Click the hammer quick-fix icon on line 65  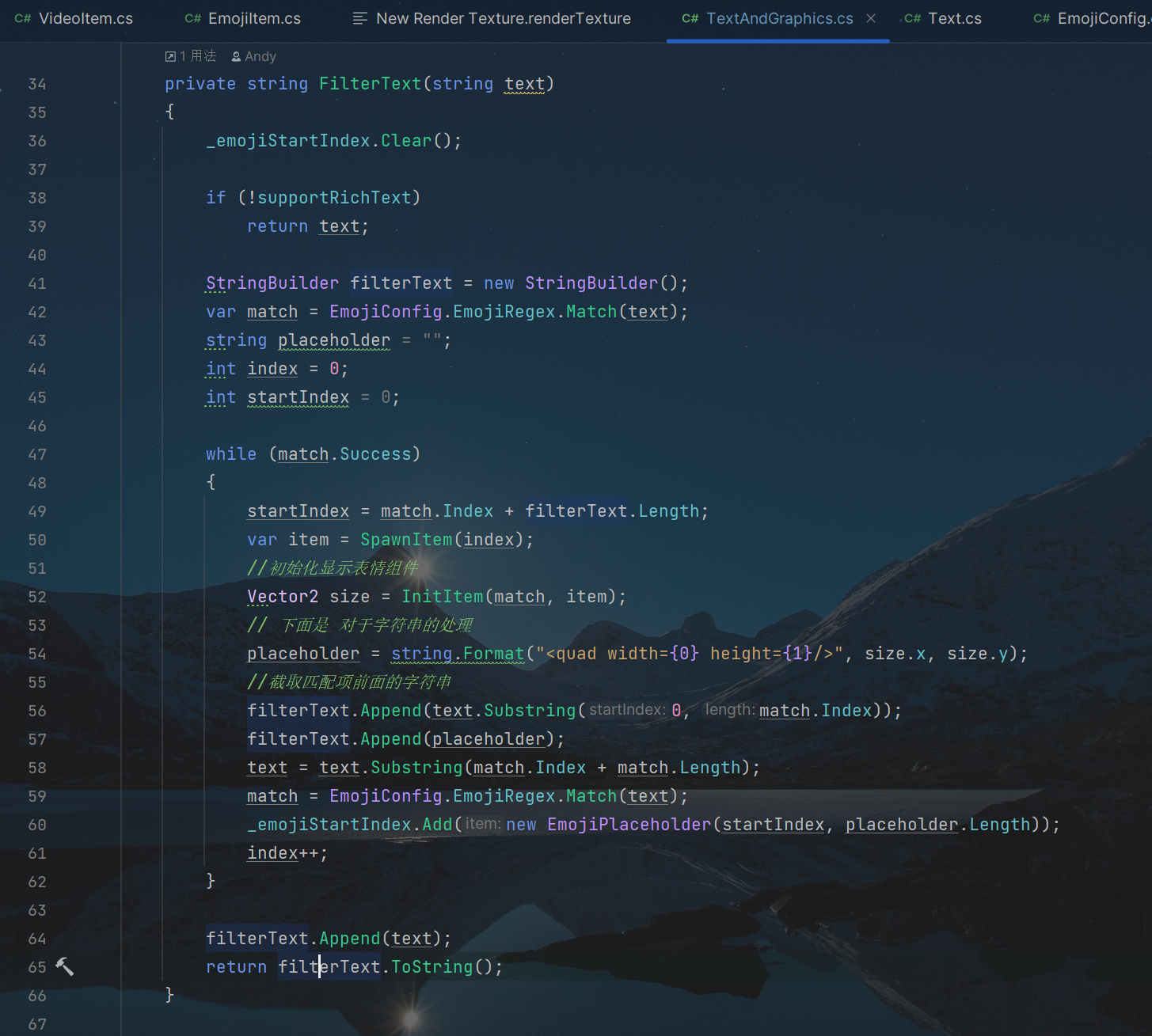tap(64, 966)
